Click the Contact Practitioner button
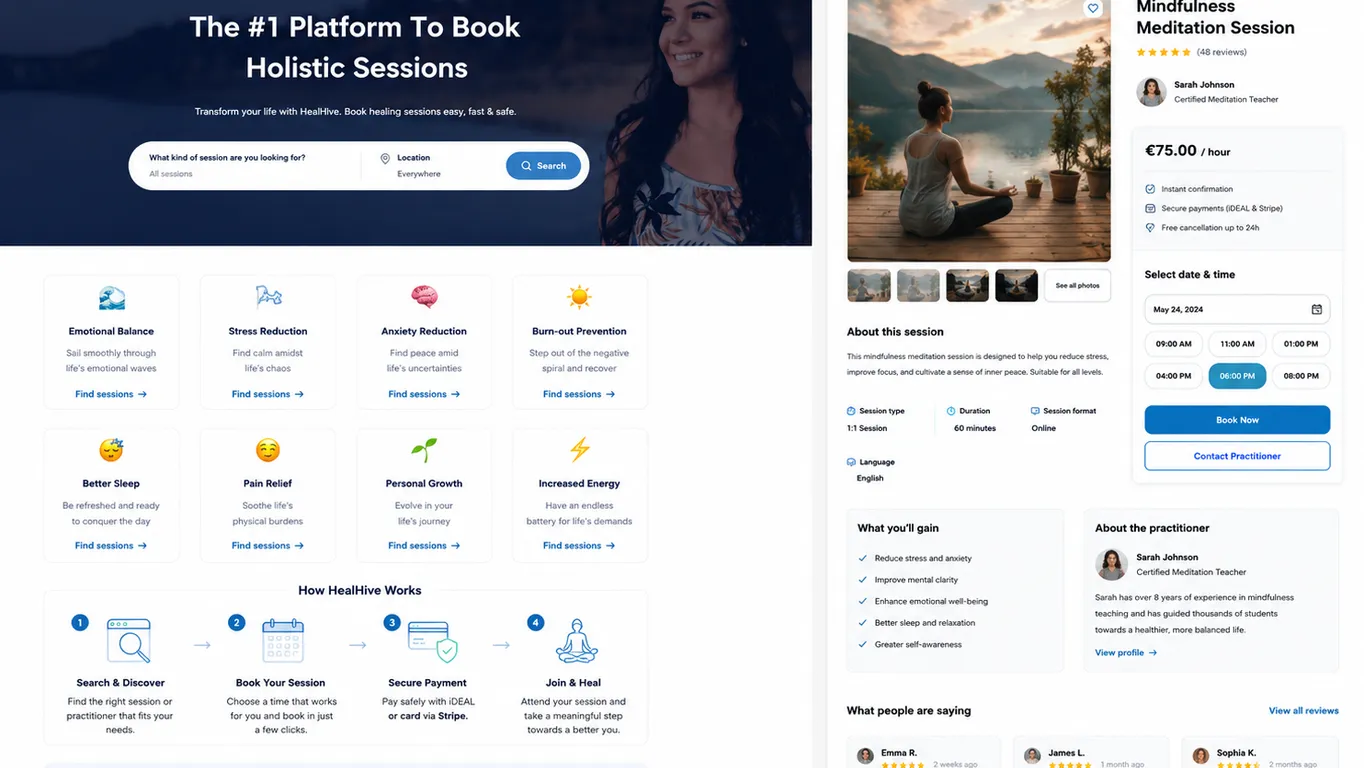1364x768 pixels. click(x=1237, y=456)
